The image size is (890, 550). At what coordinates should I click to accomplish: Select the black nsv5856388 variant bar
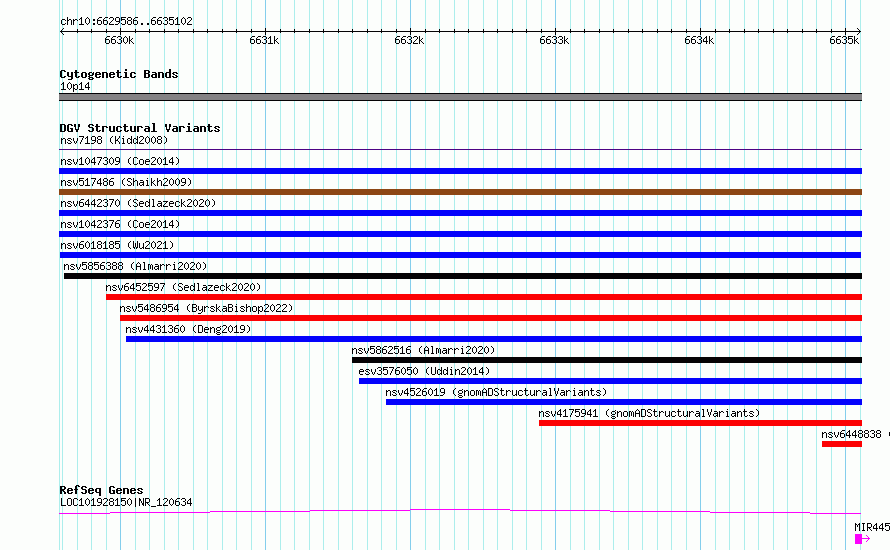tap(463, 276)
